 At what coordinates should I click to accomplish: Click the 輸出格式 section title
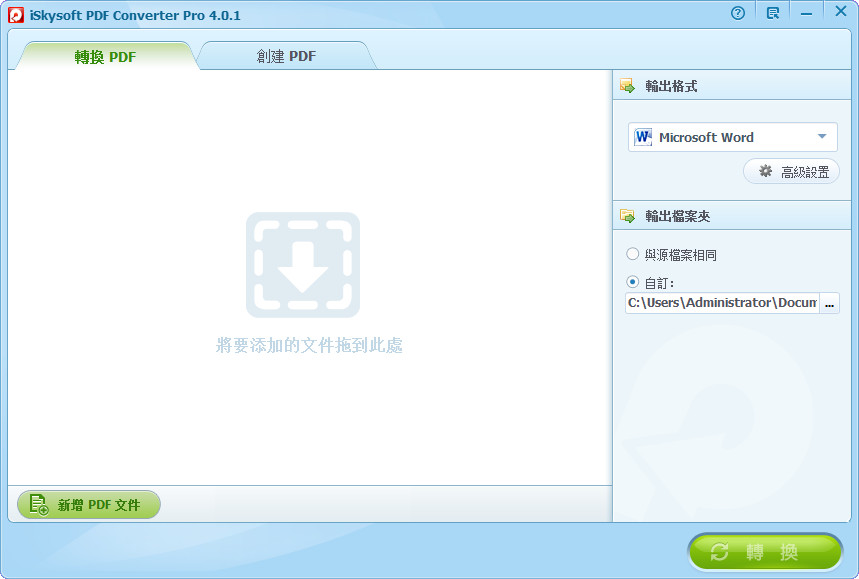coord(671,86)
